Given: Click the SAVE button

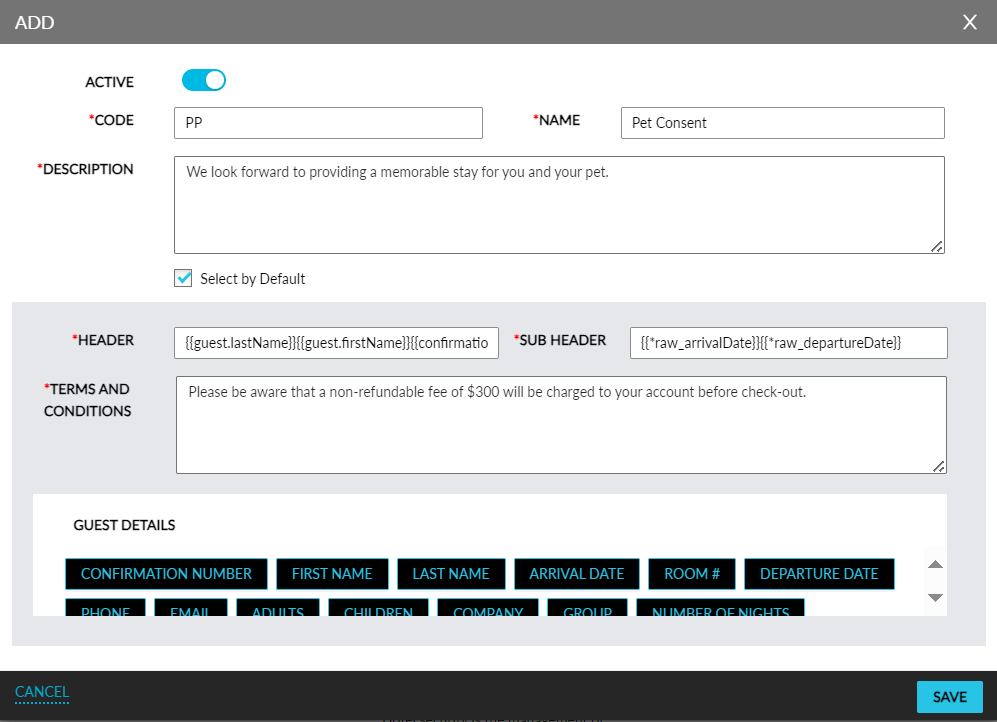Looking at the screenshot, I should 949,696.
